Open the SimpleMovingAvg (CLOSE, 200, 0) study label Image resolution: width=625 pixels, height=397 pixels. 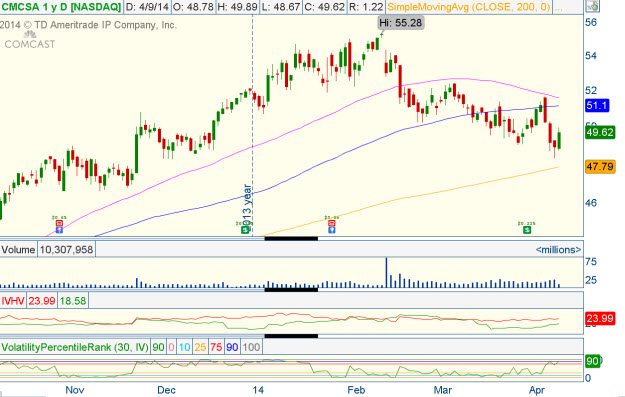coord(469,7)
